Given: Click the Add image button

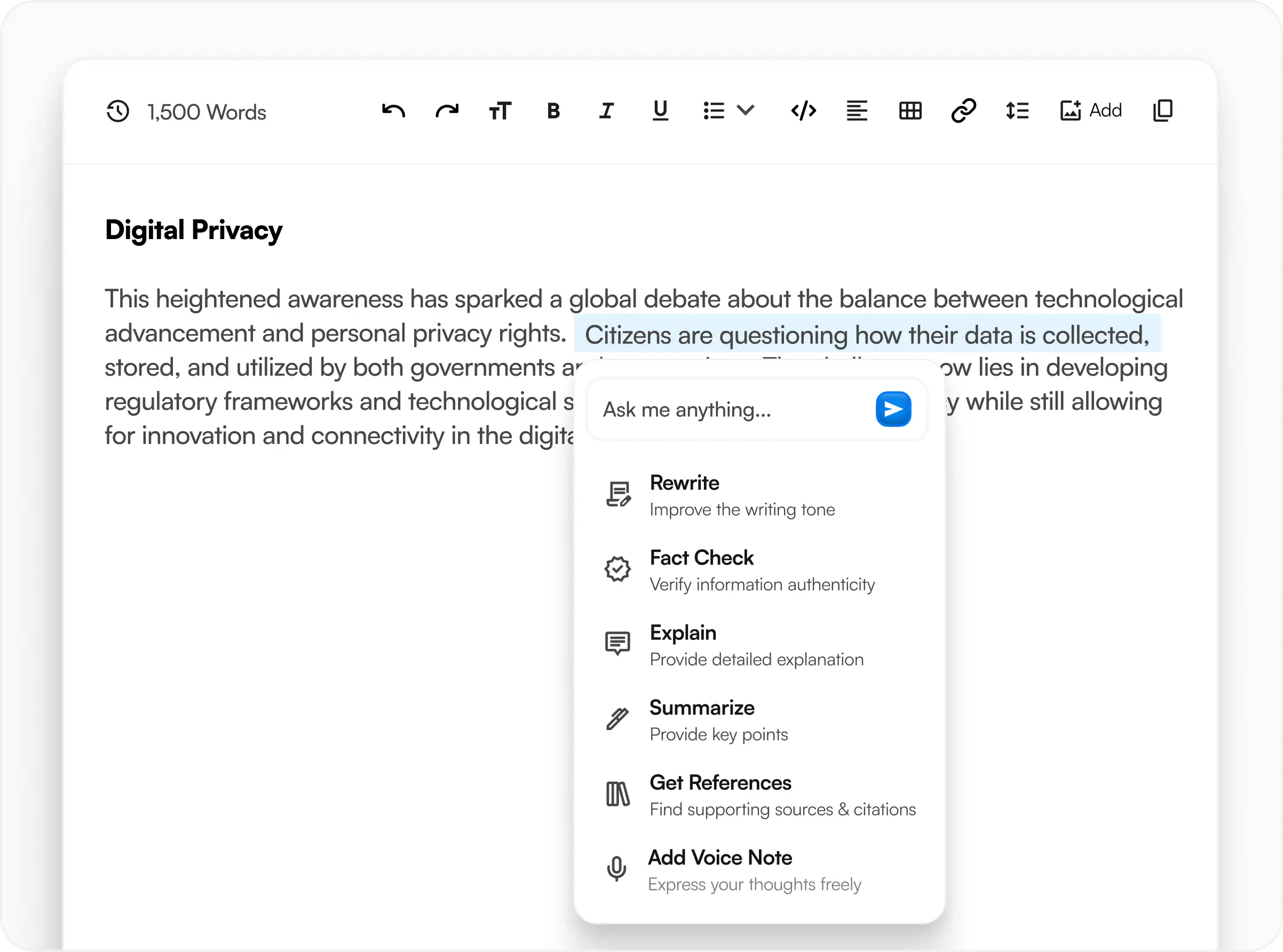Looking at the screenshot, I should [x=1090, y=110].
